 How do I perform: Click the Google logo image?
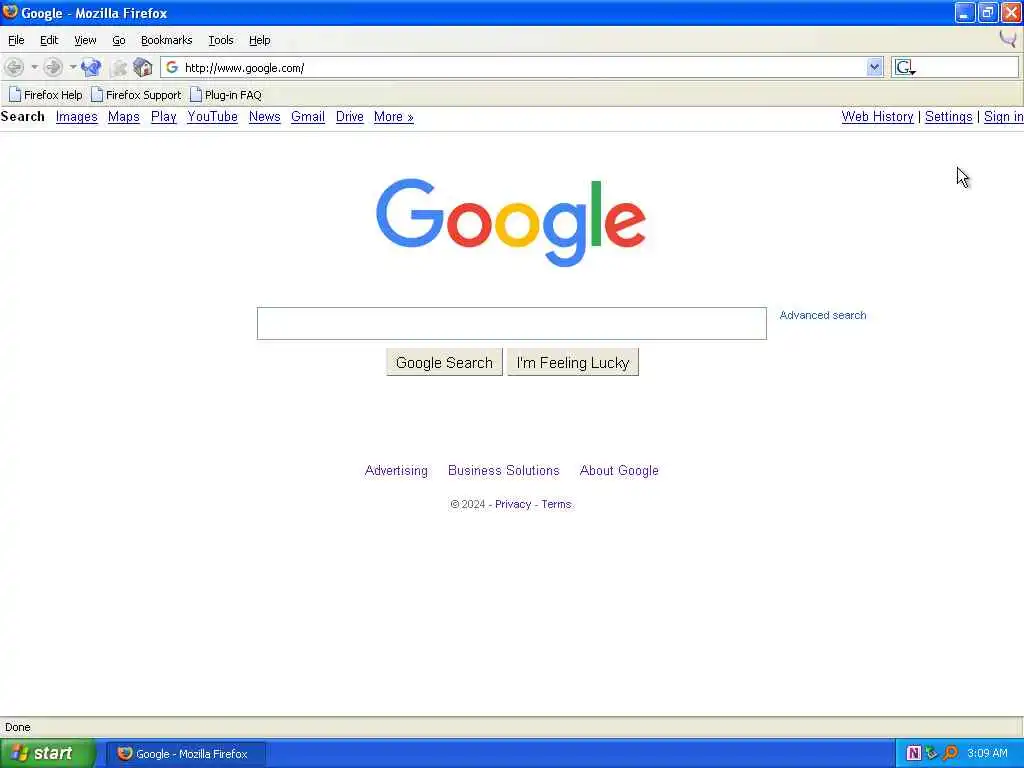pos(511,222)
